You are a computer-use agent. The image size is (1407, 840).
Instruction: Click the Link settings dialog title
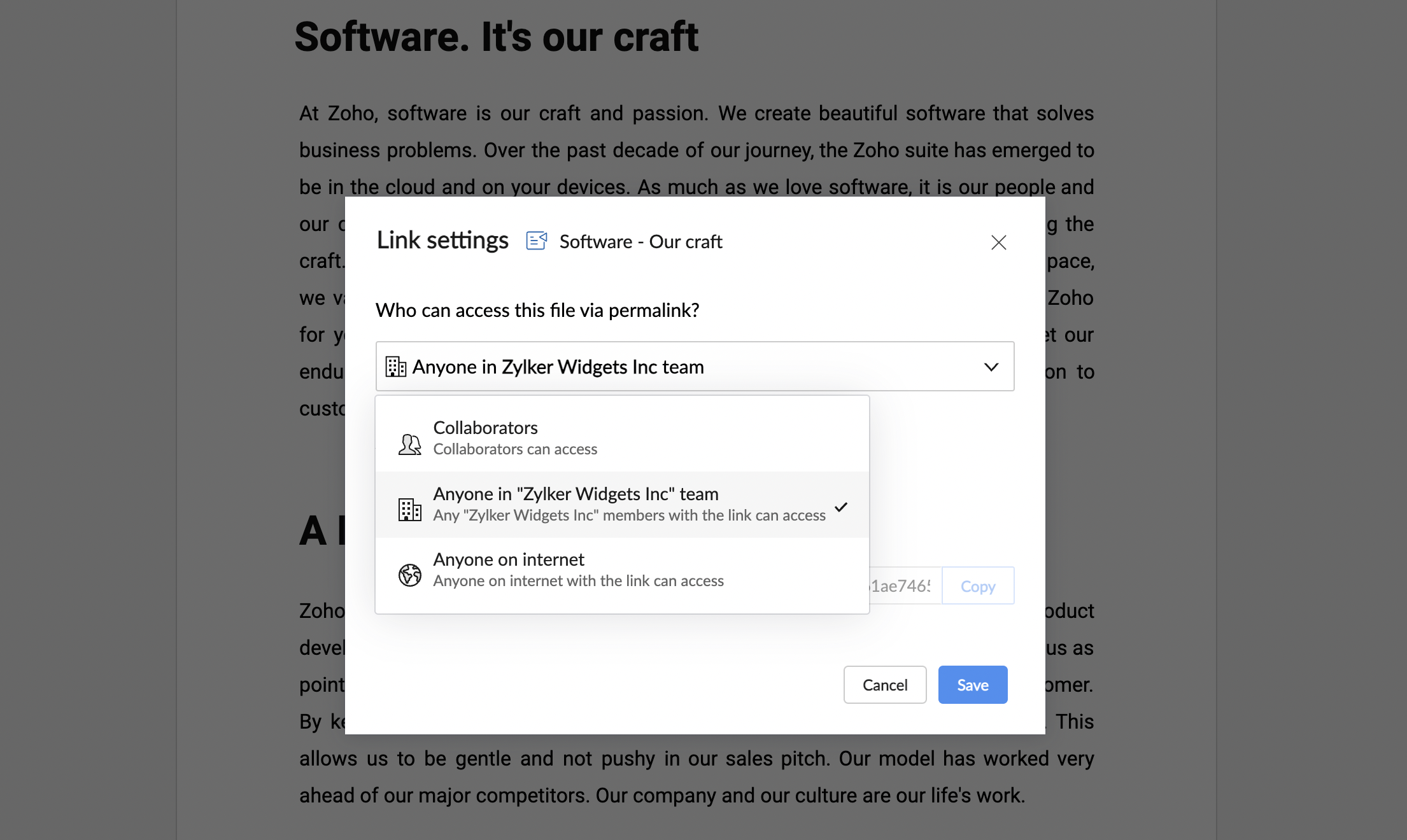(442, 241)
